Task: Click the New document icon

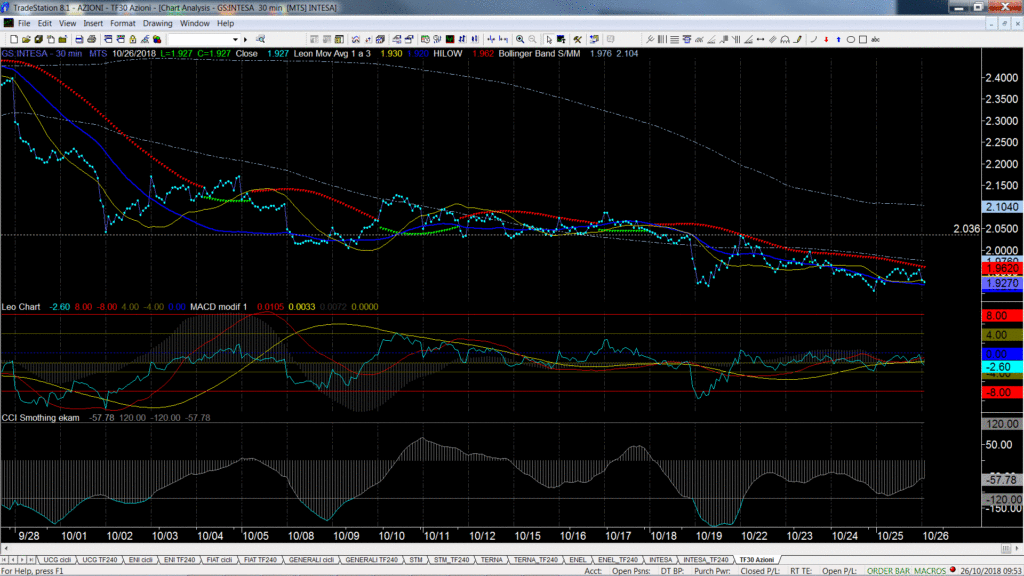Action: (x=14, y=40)
